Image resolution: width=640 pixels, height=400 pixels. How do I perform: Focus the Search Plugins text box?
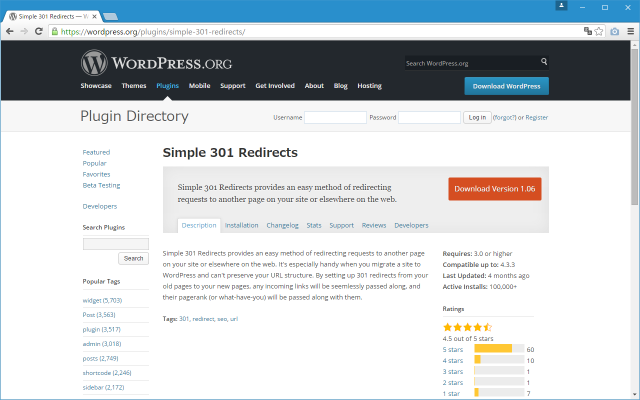(116, 244)
